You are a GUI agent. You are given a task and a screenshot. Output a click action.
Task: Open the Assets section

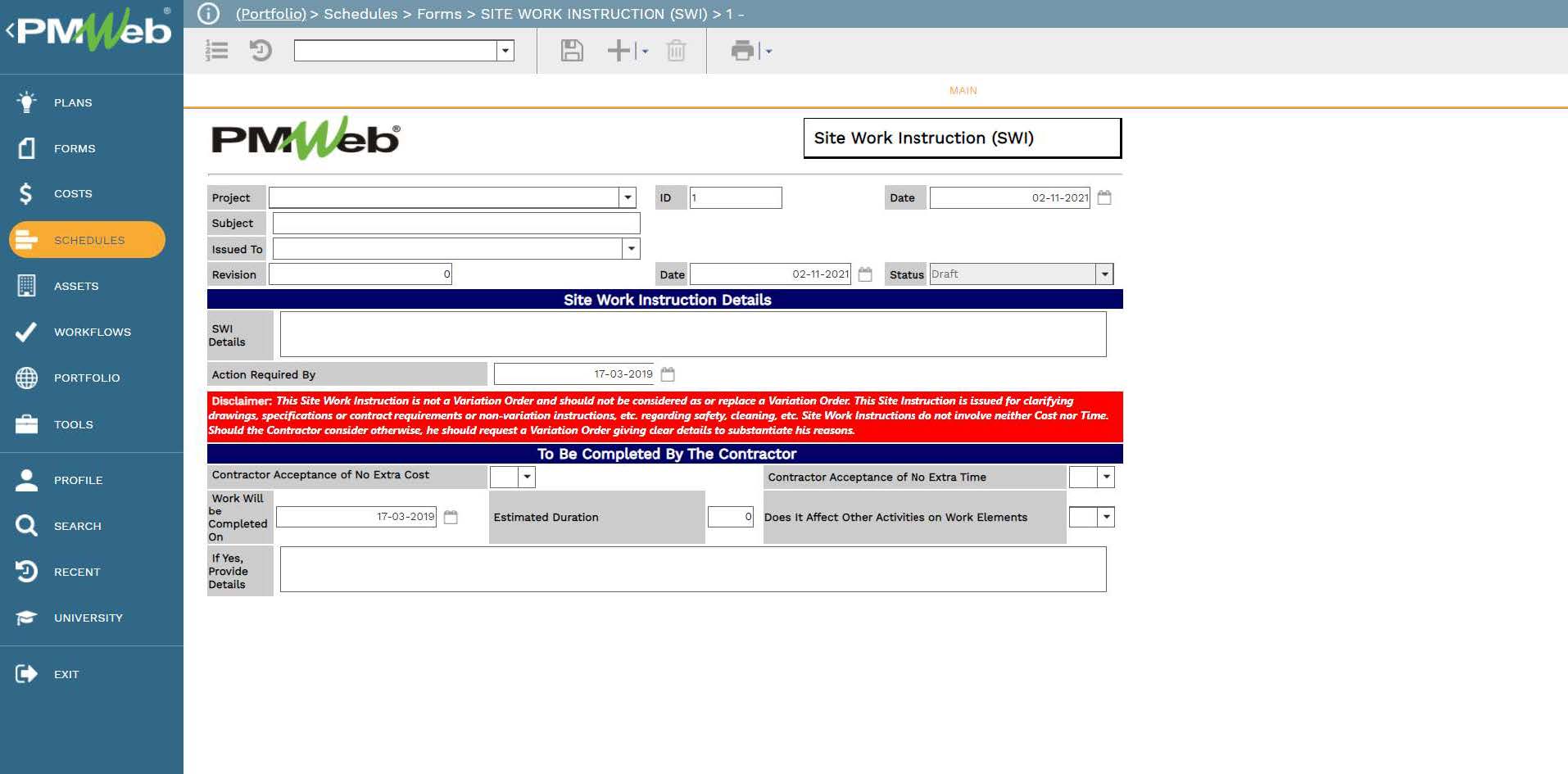click(75, 286)
